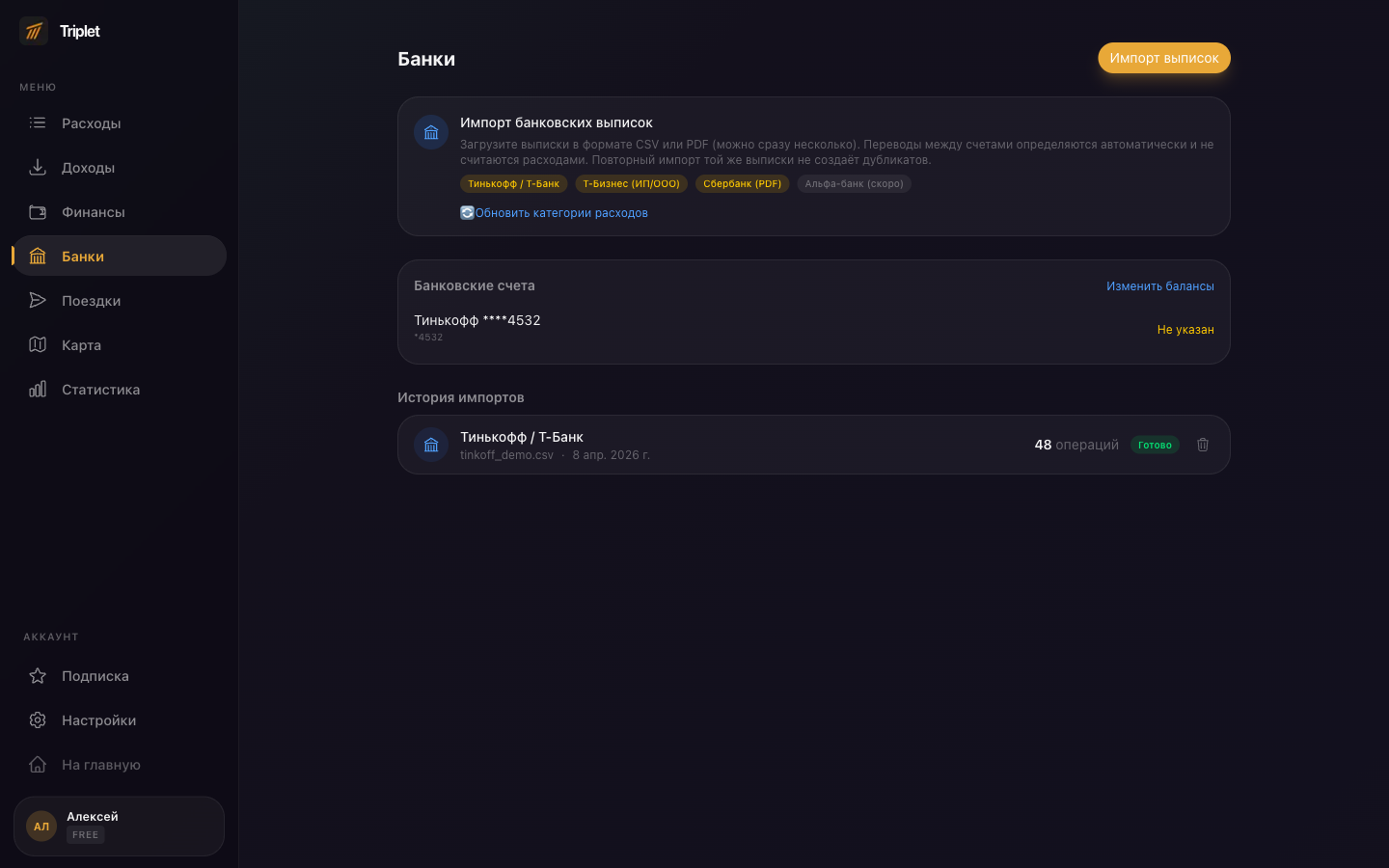Open Статистика bar chart icon

(38, 389)
